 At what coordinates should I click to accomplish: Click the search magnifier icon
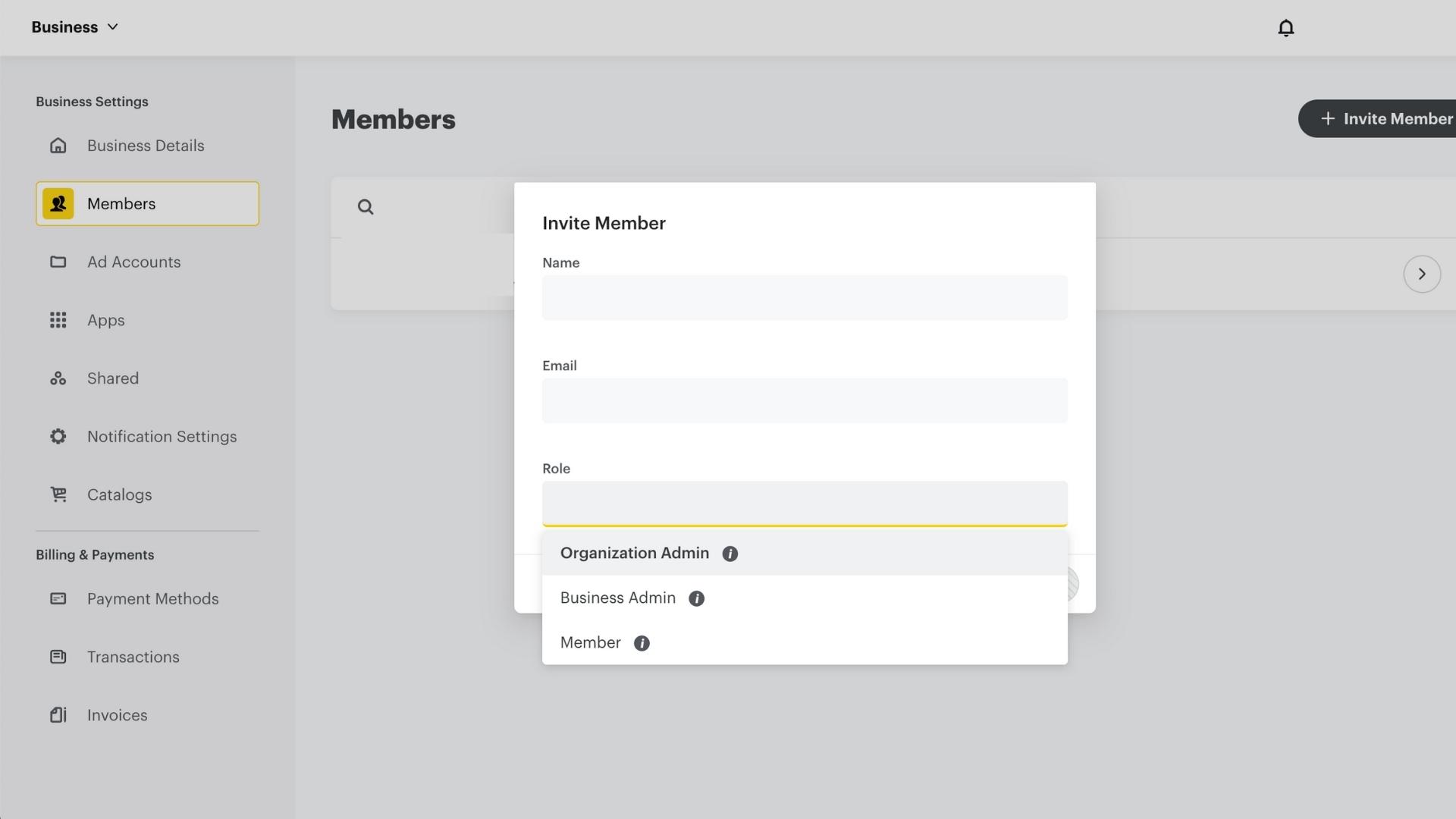tap(366, 207)
